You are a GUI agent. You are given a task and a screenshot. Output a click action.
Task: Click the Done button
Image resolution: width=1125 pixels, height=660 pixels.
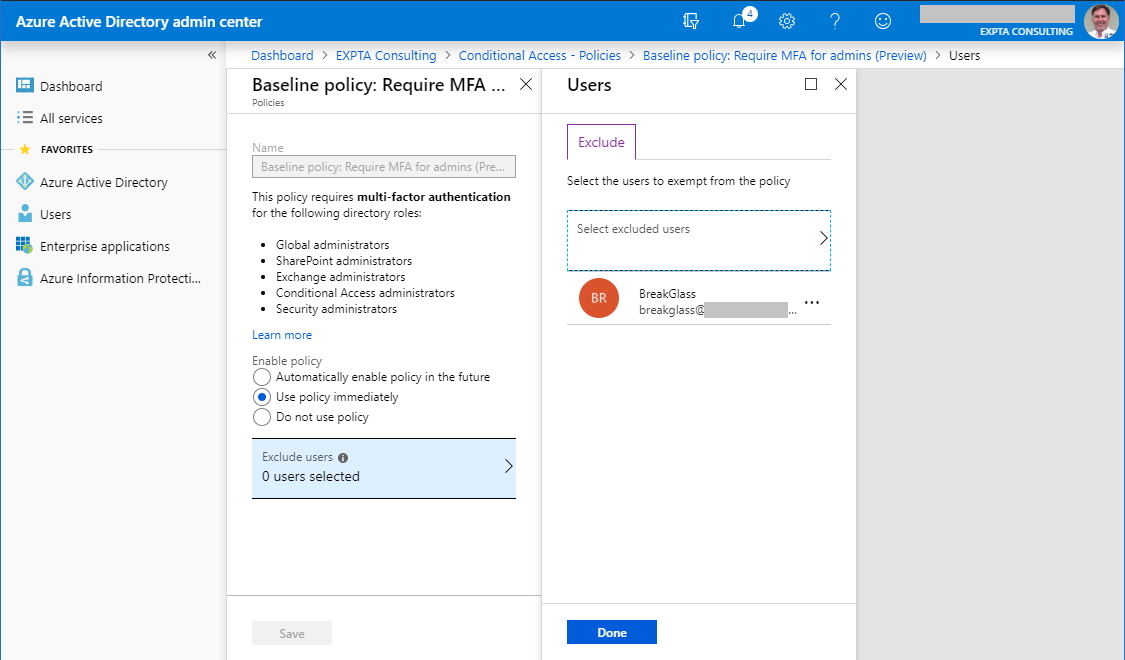tap(611, 632)
